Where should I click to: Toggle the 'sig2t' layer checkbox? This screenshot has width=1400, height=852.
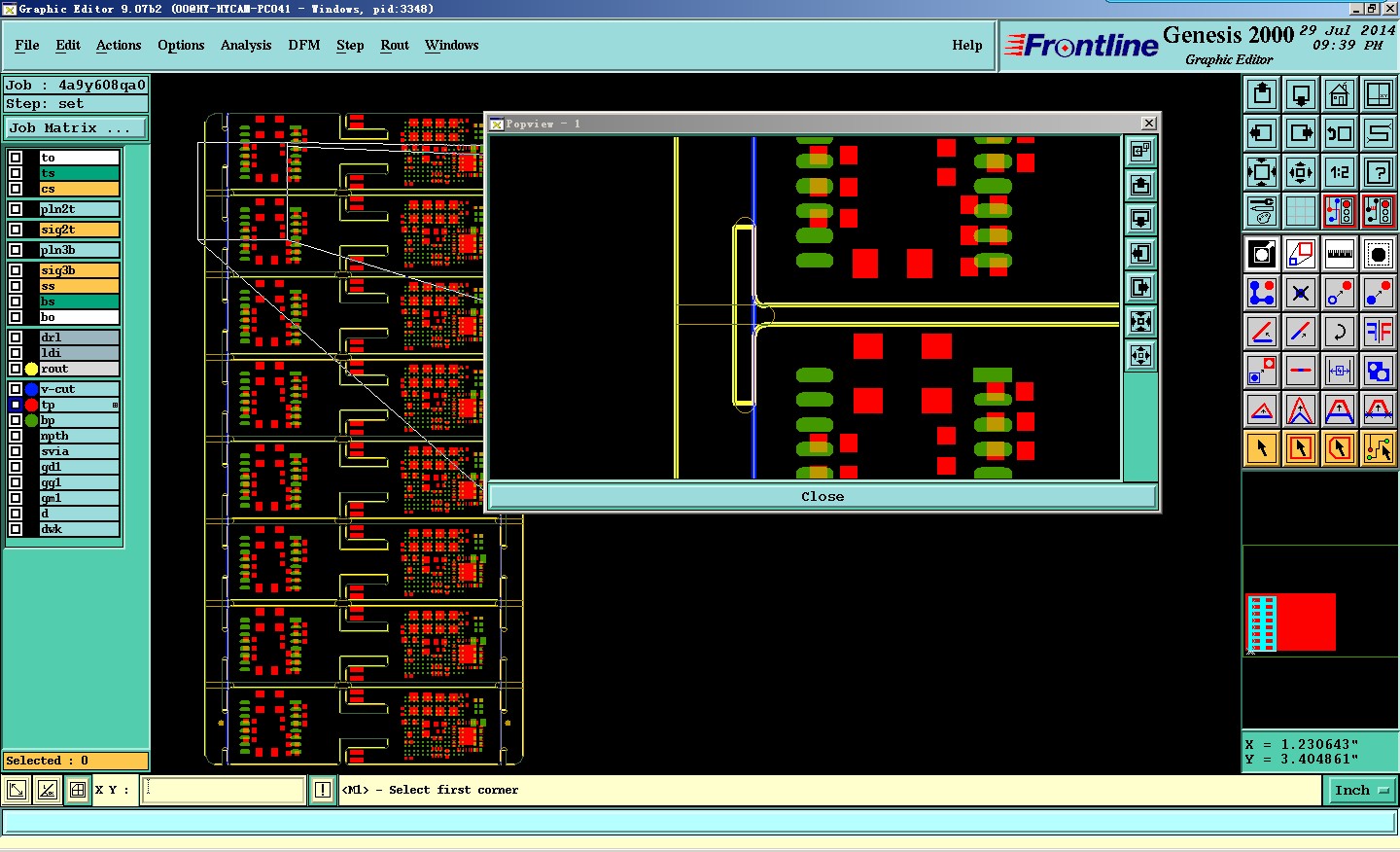16,230
